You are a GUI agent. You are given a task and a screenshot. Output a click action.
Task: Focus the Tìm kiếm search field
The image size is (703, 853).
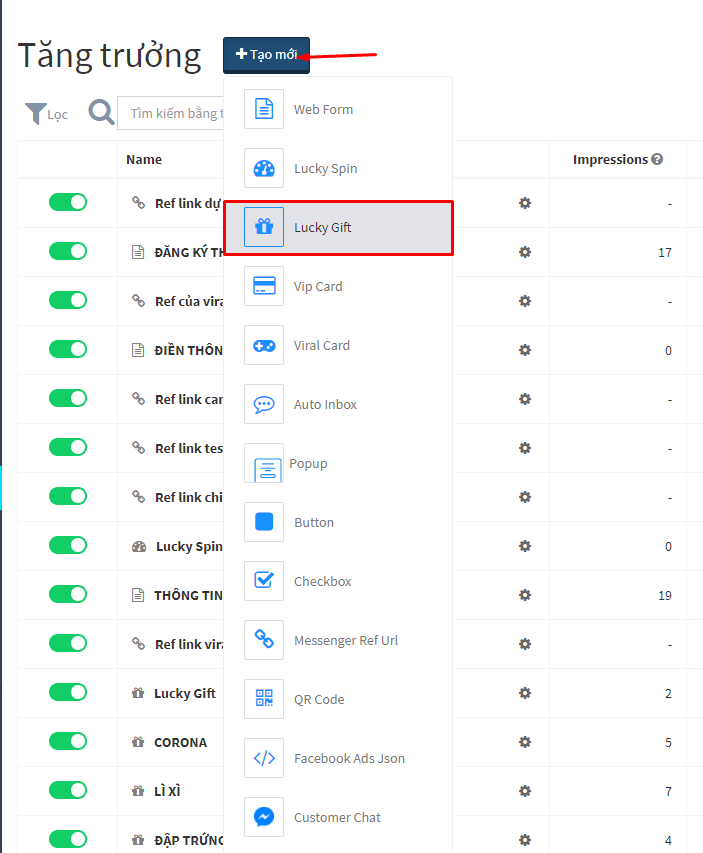[x=171, y=113]
